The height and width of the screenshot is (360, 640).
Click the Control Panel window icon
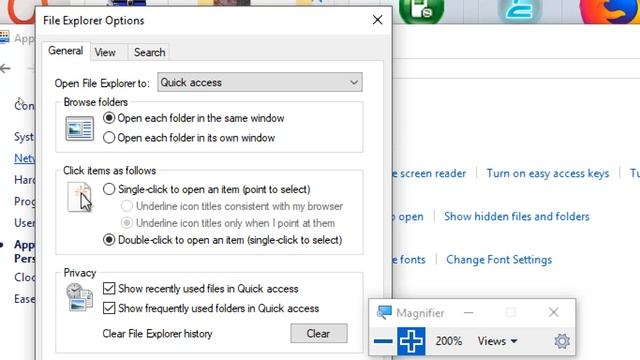pyautogui.click(x=4, y=38)
